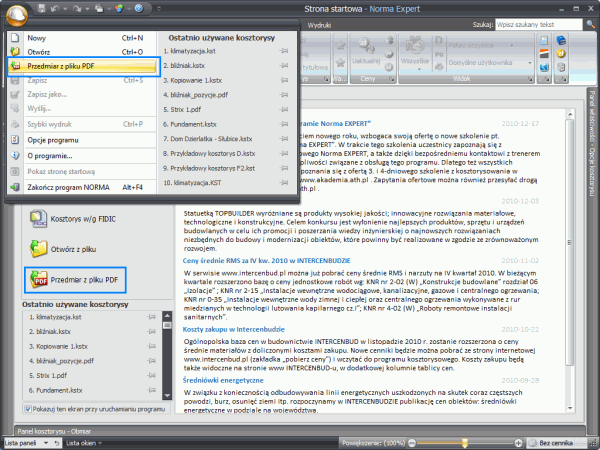Viewport: 600px width, 450px height.
Task: Open the 'Lista okien' dropdown
Action: 84,442
